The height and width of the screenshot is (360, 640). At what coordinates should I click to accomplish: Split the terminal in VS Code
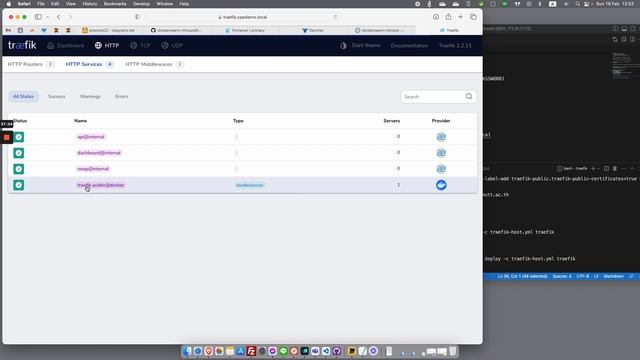click(x=606, y=169)
